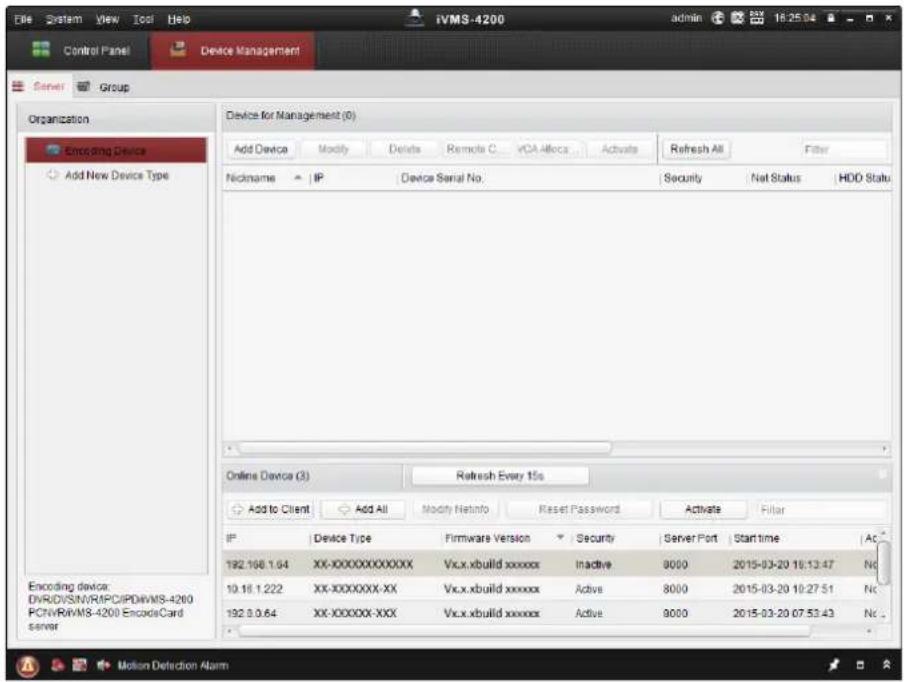Click the upper table Security column header
Image resolution: width=904 pixels, height=682 pixels.
click(702, 178)
